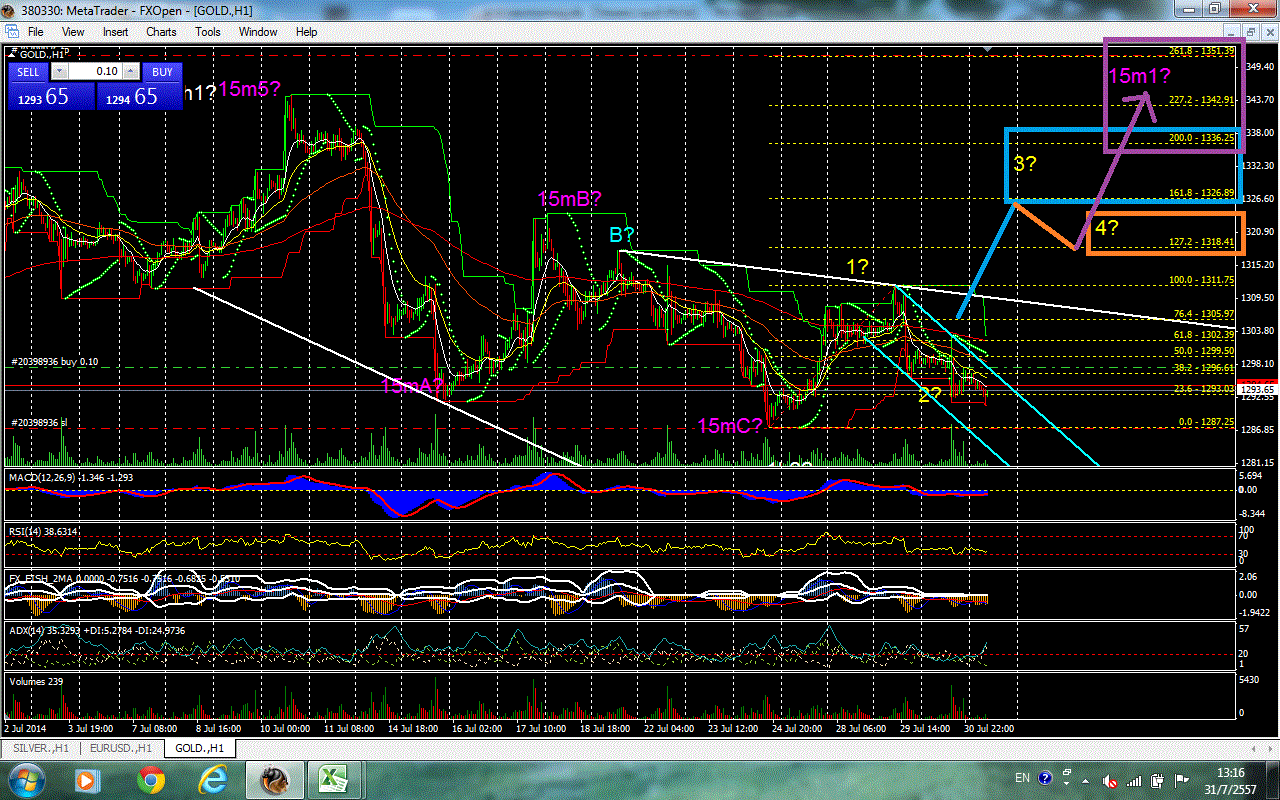The image size is (1280, 800).
Task: Restore down the GOLD.,H1 chart child window
Action: tap(1250, 31)
